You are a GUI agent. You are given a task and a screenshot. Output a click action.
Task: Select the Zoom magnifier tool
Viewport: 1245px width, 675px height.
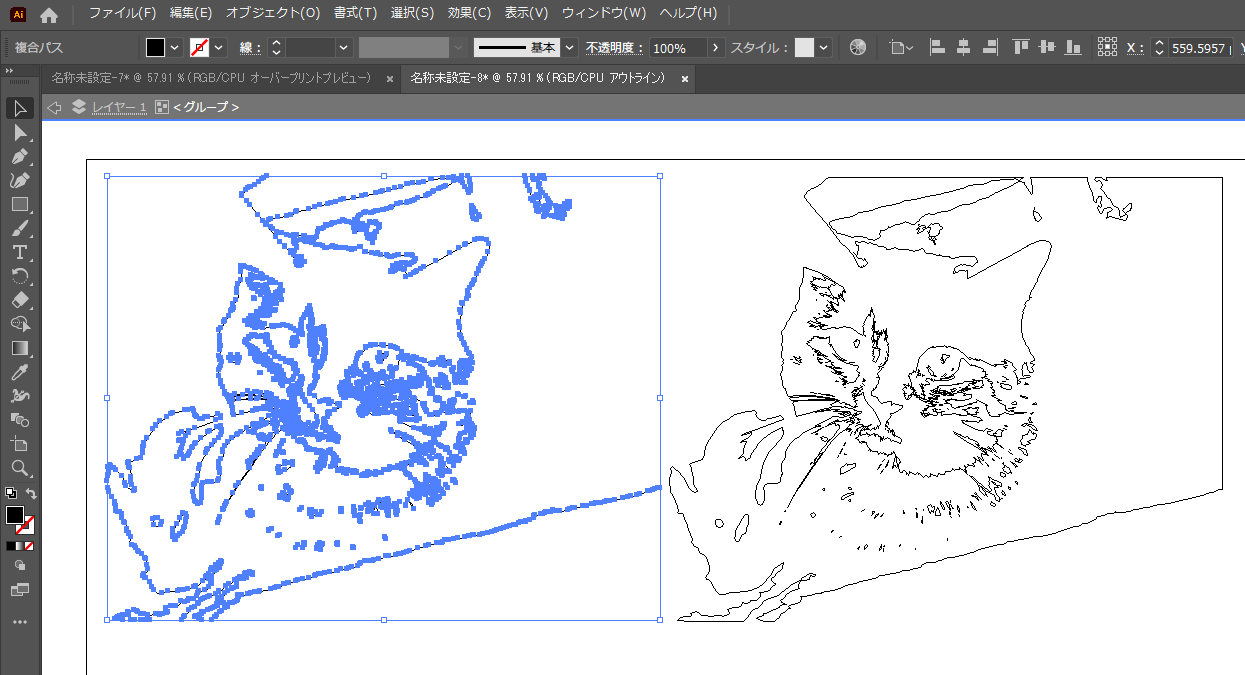point(19,468)
